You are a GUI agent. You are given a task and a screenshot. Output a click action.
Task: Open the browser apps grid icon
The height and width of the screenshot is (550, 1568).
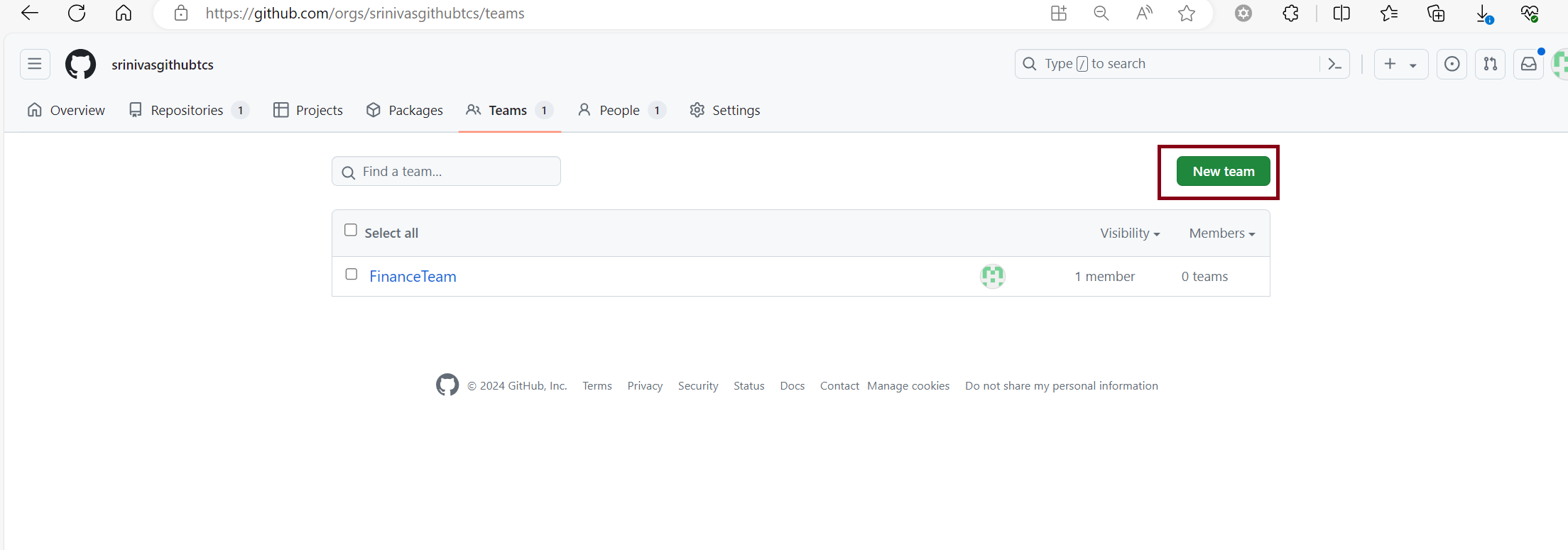(1059, 13)
